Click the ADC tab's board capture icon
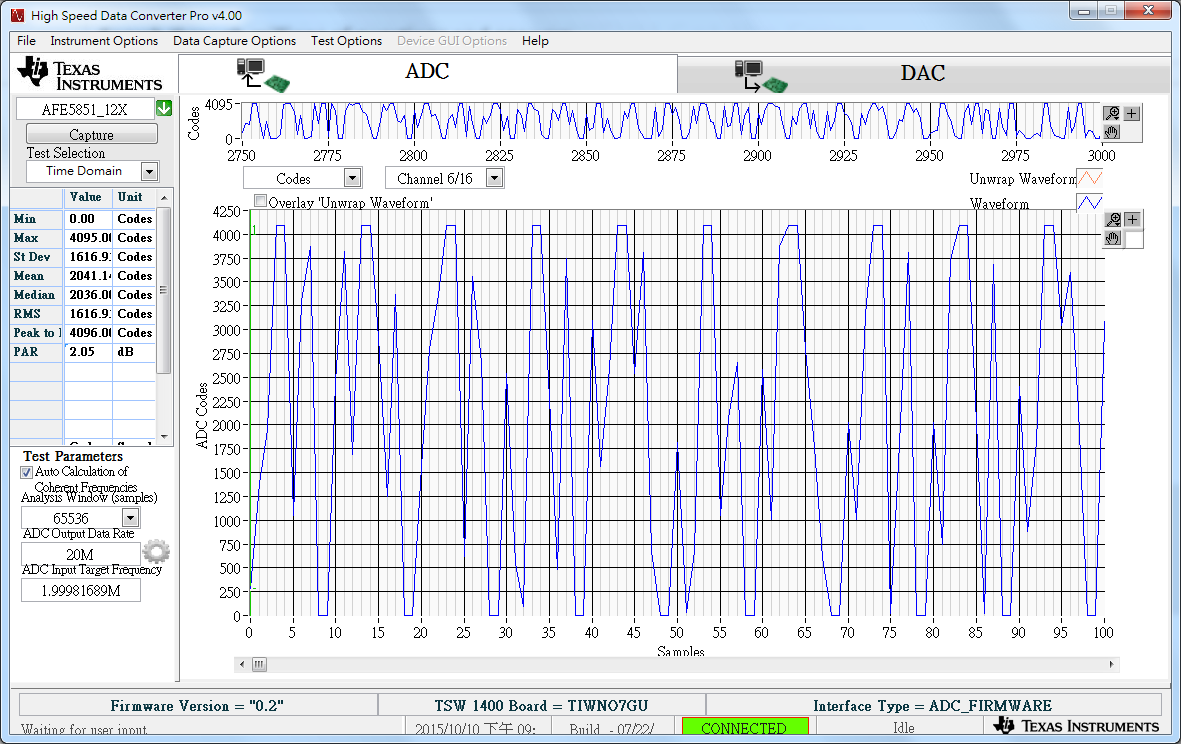 (263, 75)
